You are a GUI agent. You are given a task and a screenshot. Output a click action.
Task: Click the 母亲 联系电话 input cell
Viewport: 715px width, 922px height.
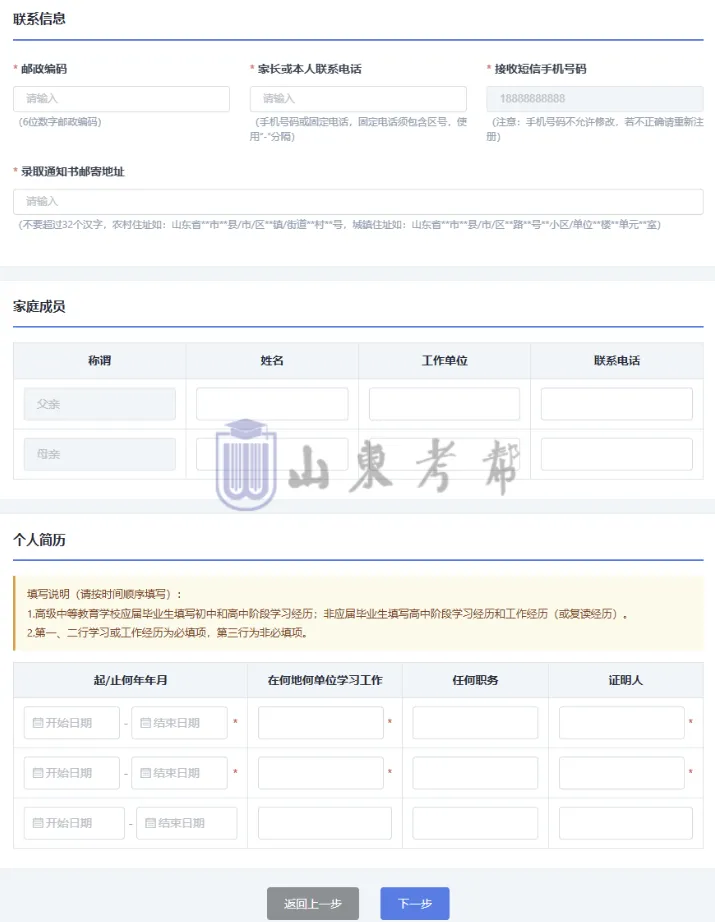(x=617, y=454)
